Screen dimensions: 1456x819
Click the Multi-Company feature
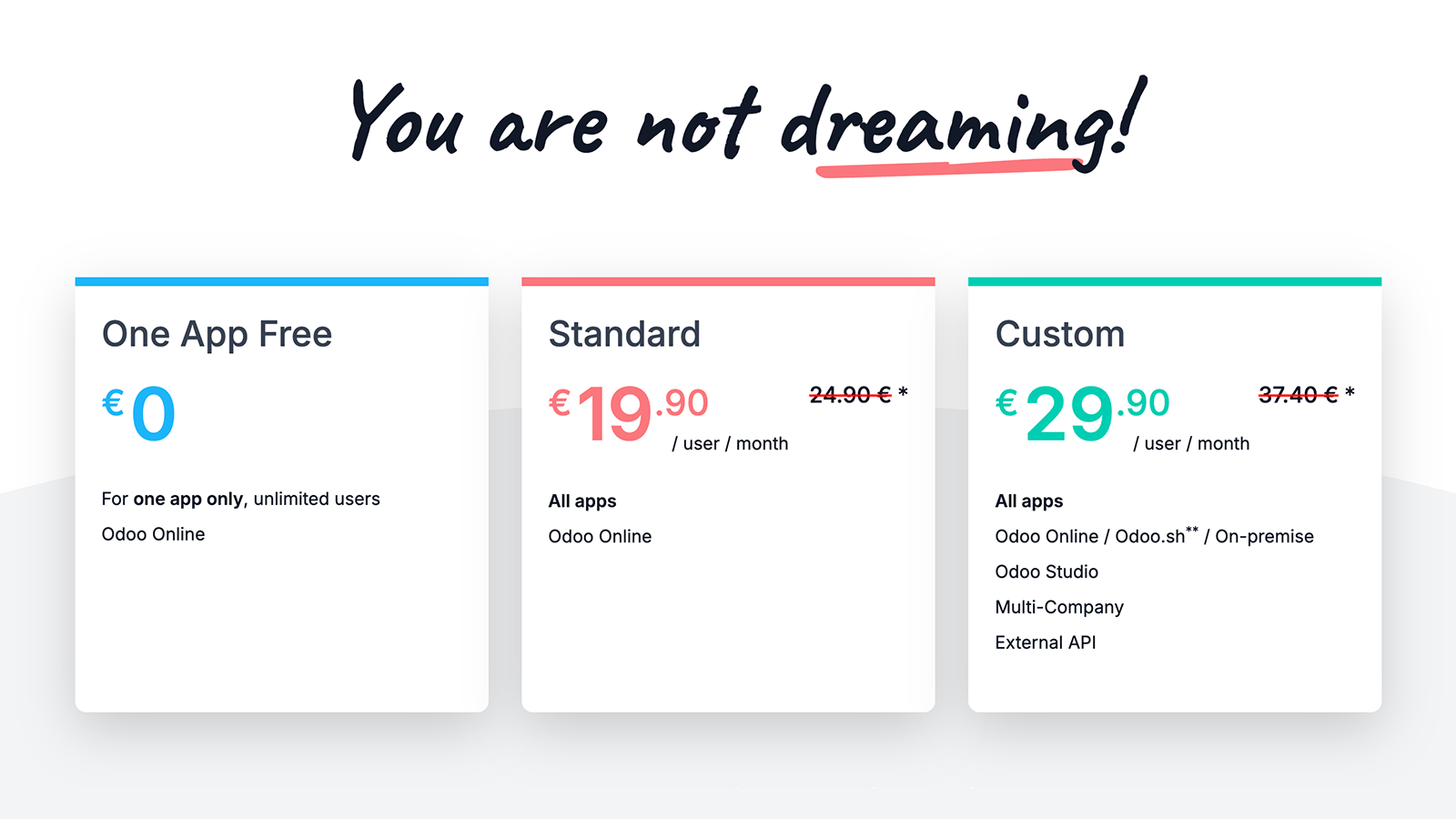click(1059, 607)
